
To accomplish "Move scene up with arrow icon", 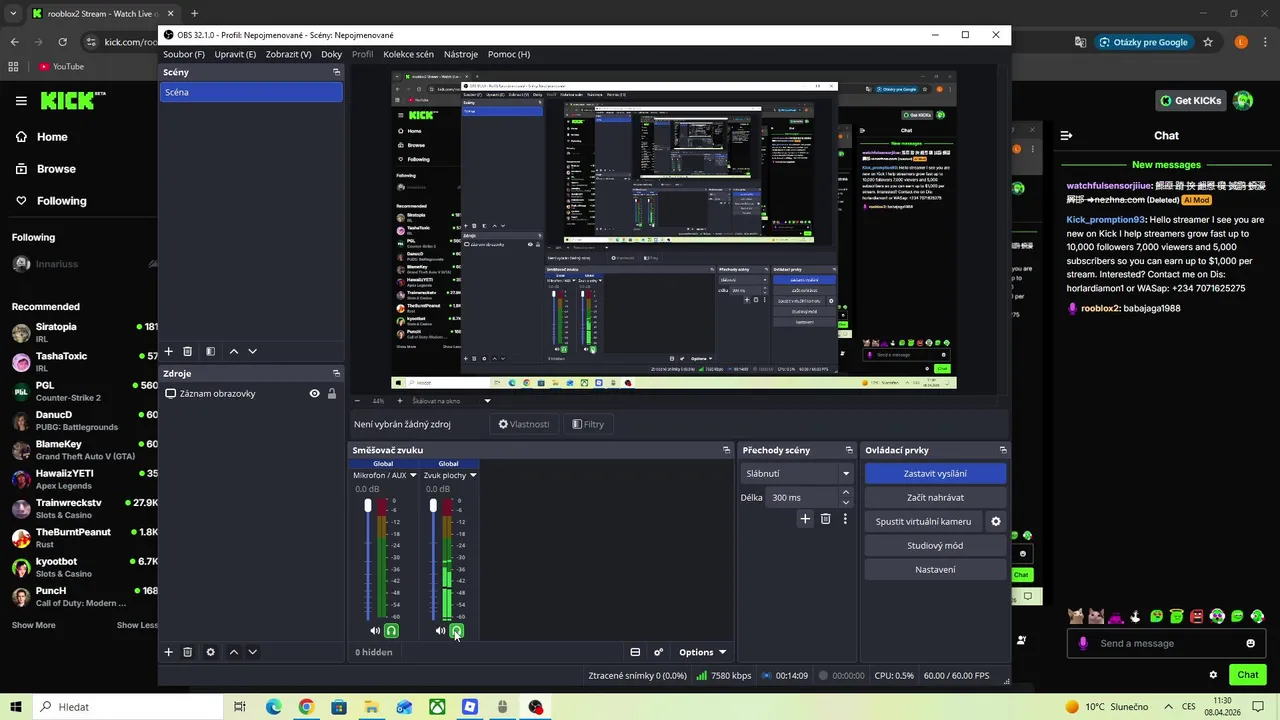I will coord(234,352).
